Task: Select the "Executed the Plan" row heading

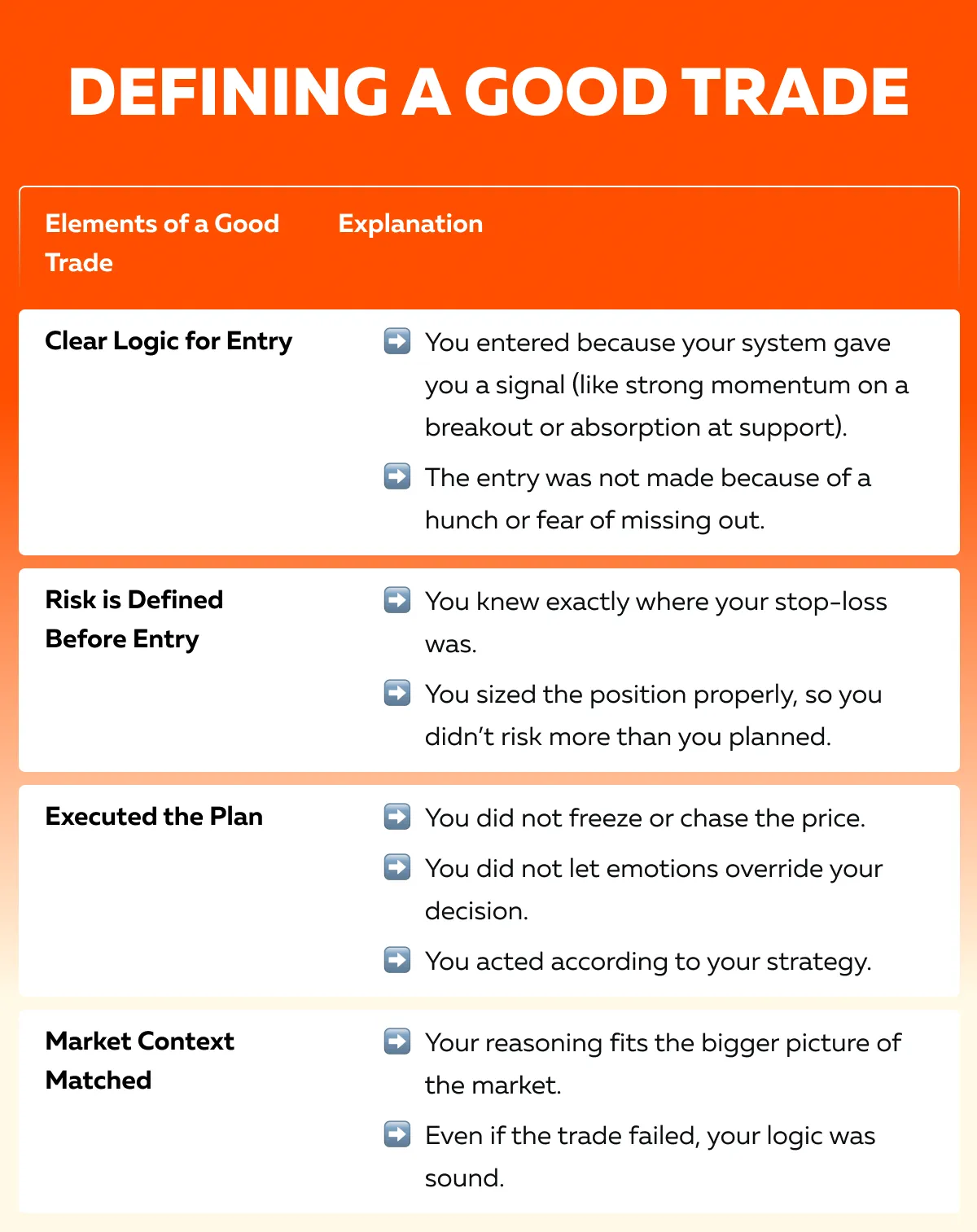Action: (x=154, y=817)
